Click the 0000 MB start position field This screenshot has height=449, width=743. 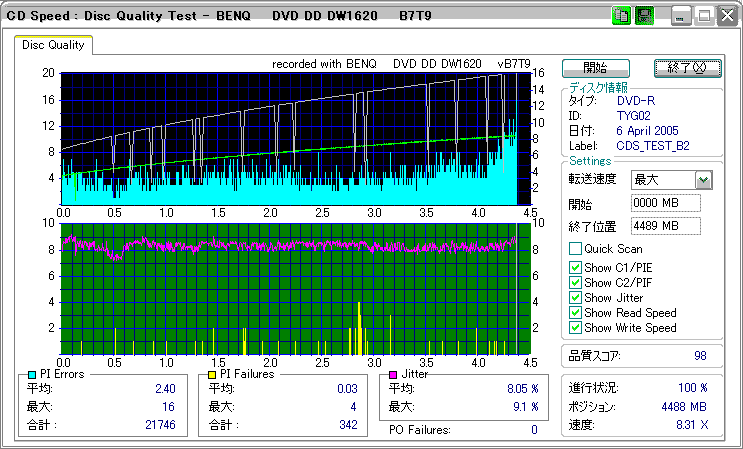click(666, 203)
